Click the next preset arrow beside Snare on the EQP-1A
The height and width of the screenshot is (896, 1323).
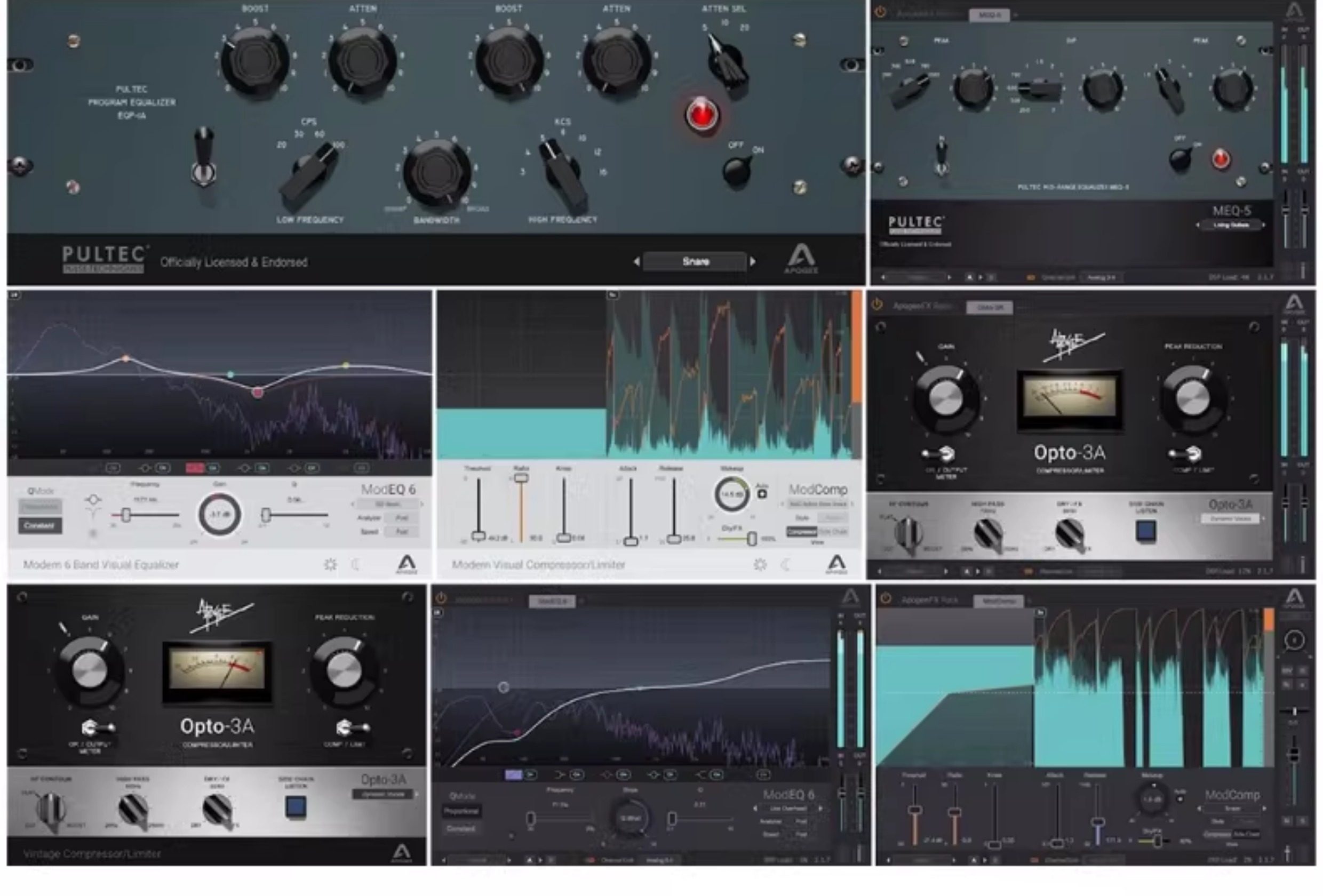753,261
